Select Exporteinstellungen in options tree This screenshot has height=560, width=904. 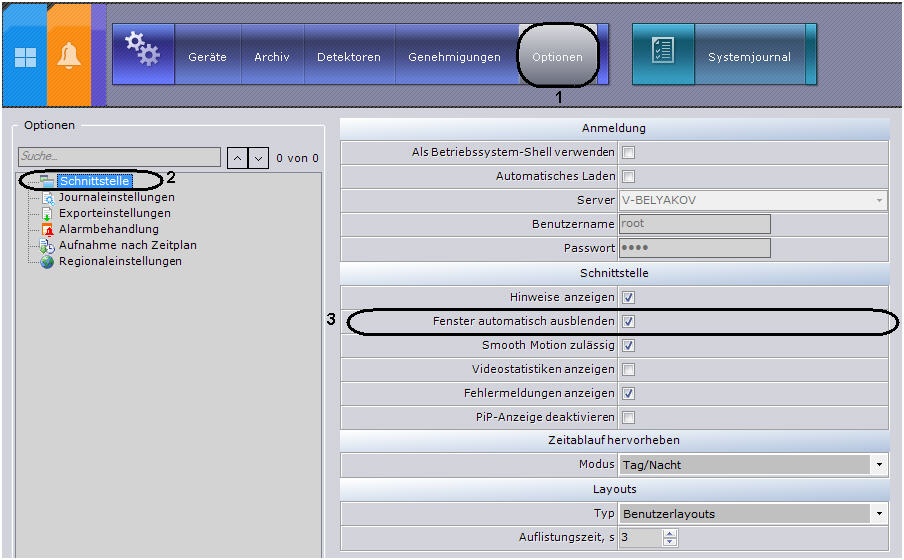click(115, 213)
